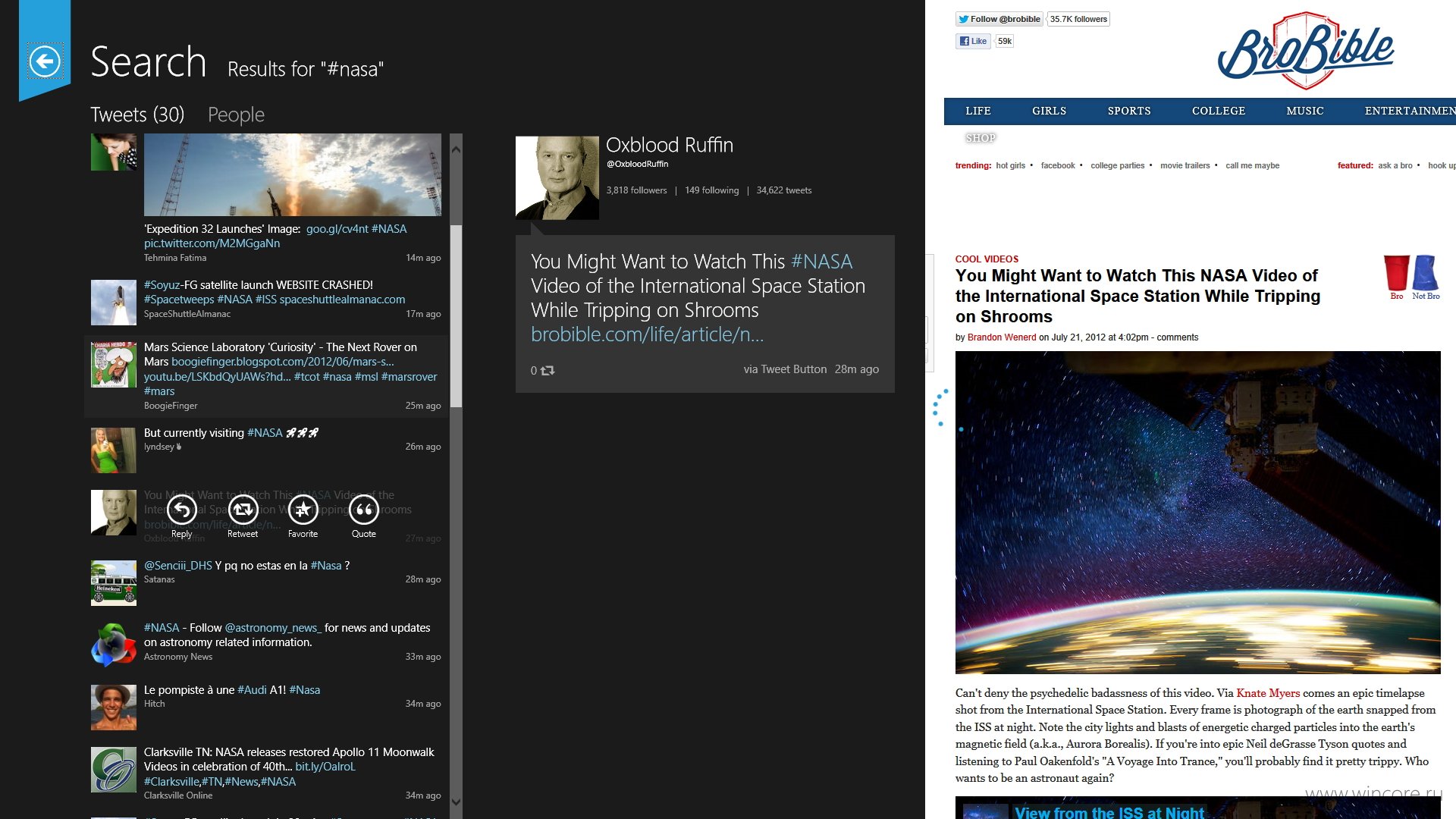The height and width of the screenshot is (819, 1456).
Task: Click trending 'call me maybe' link
Action: click(1252, 165)
